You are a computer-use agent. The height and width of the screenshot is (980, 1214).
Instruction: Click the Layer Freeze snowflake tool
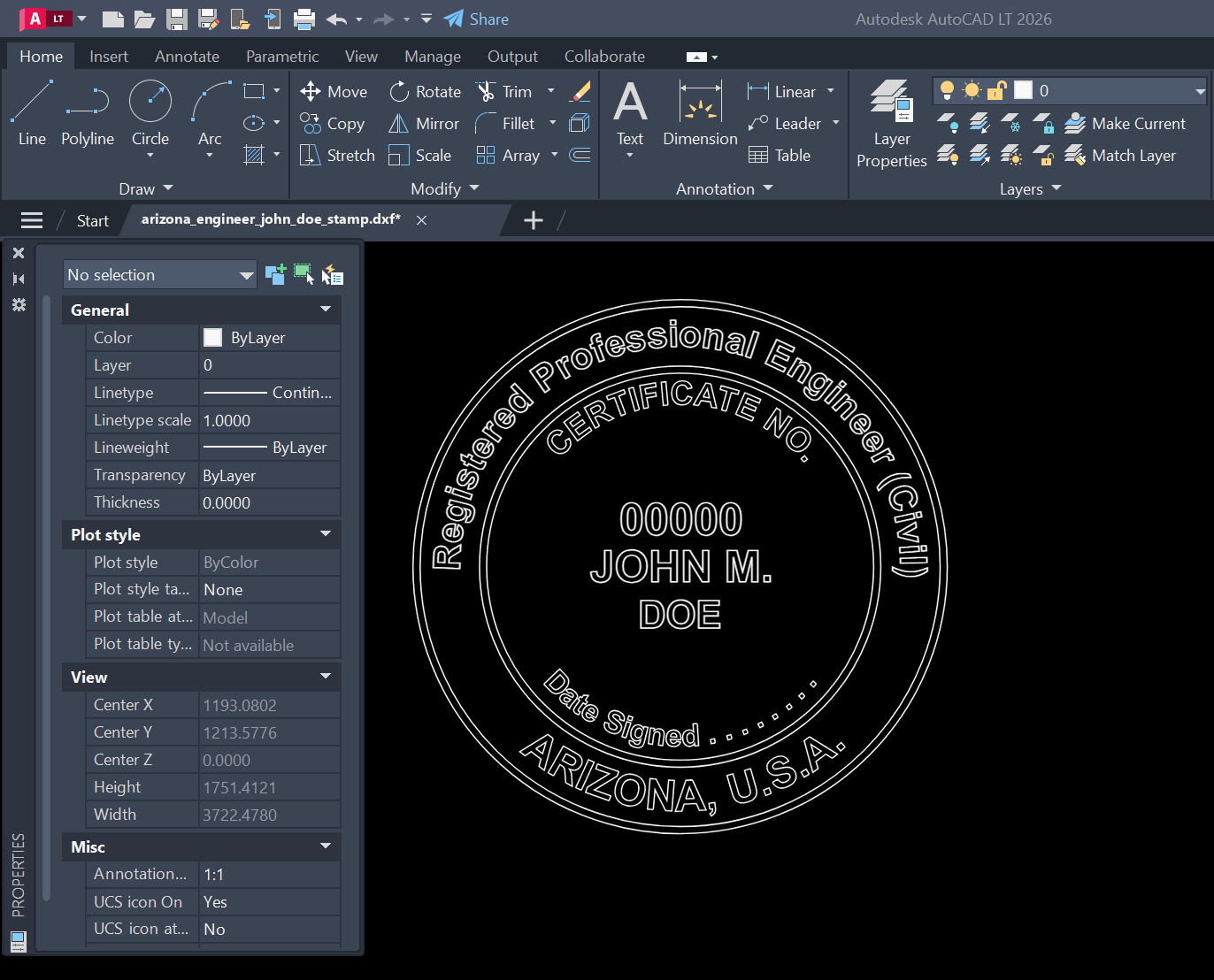1011,123
